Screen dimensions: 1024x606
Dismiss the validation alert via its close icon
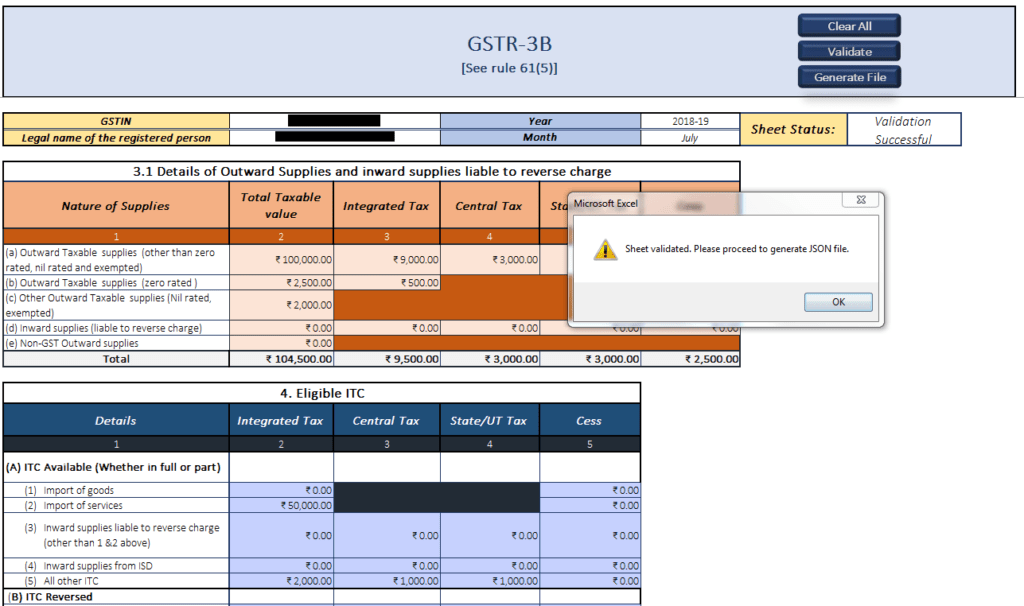[860, 200]
